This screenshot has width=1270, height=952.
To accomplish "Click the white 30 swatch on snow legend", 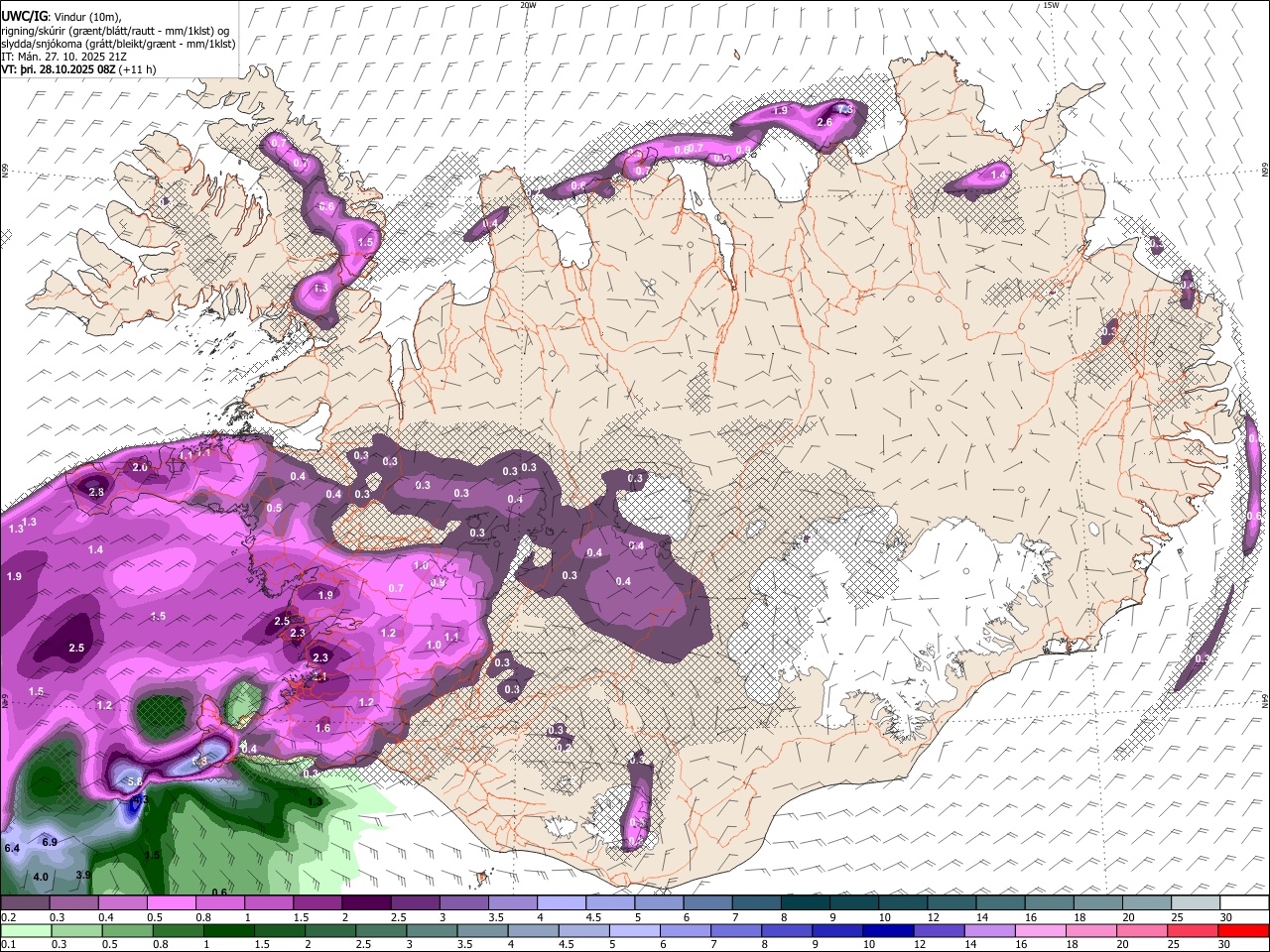I will [x=1244, y=903].
